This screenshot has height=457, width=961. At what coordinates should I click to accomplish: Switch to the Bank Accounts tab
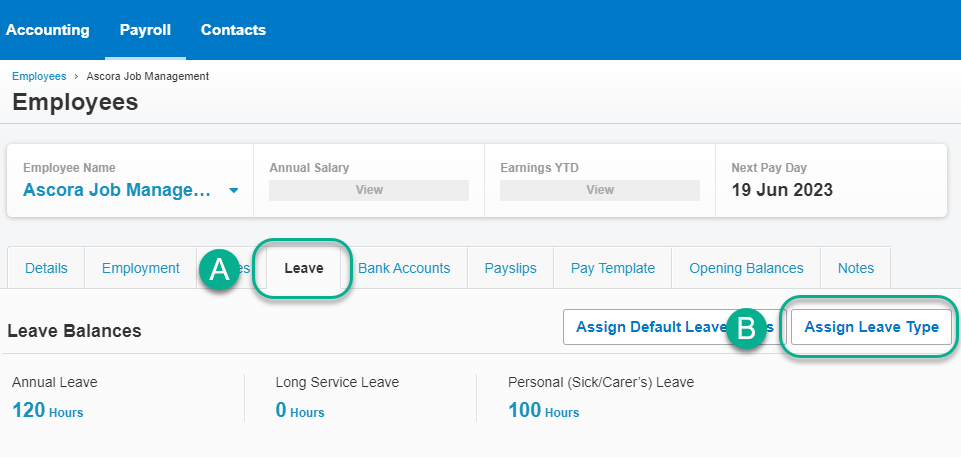click(x=404, y=268)
